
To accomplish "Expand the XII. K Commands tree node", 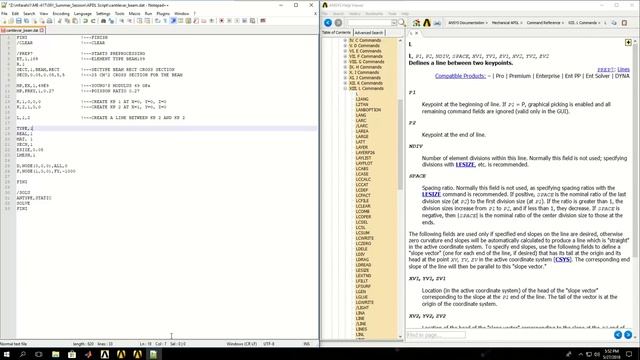I will pyautogui.click(x=345, y=83).
